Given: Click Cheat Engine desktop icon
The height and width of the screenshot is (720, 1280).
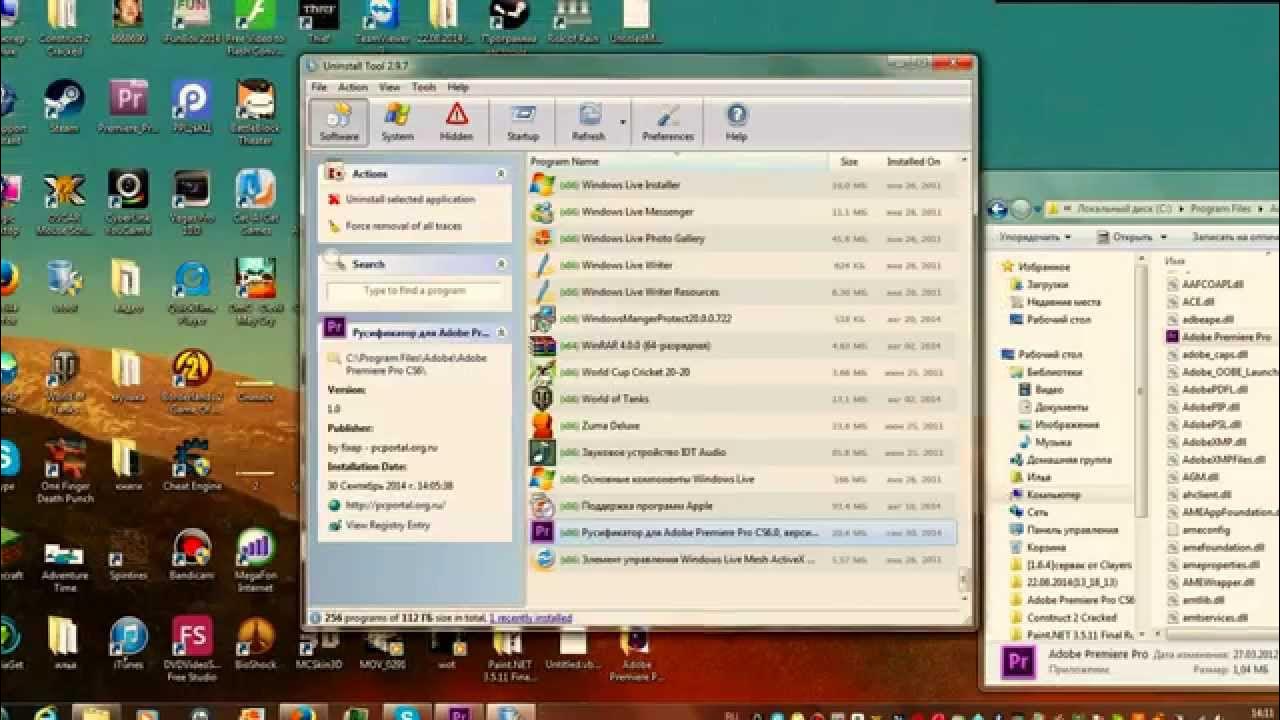Looking at the screenshot, I should click(192, 465).
